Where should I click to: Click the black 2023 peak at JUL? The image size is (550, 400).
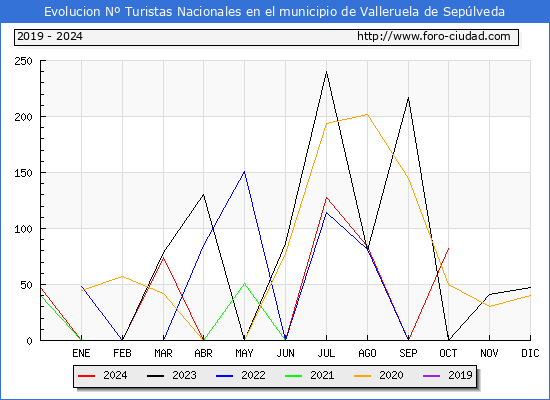(x=327, y=72)
